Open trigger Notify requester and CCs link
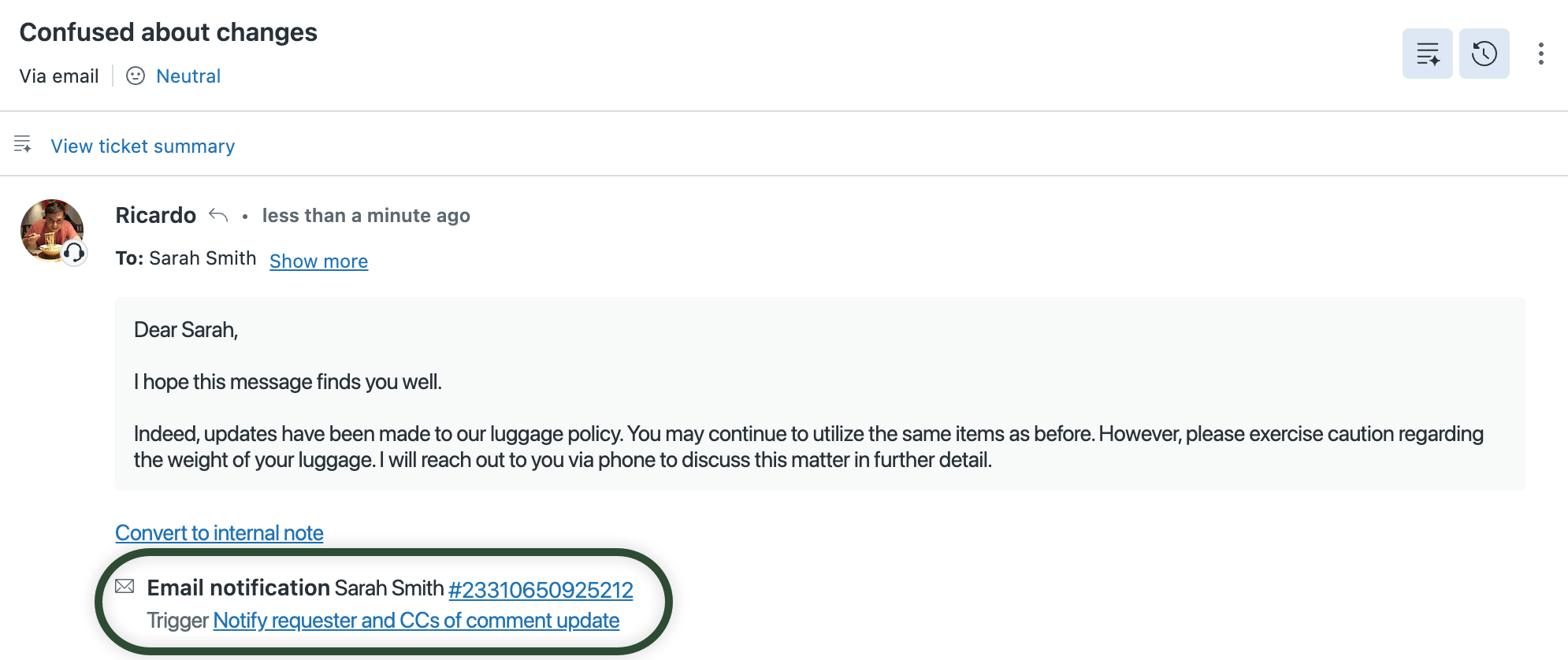1568x660 pixels. (x=415, y=621)
